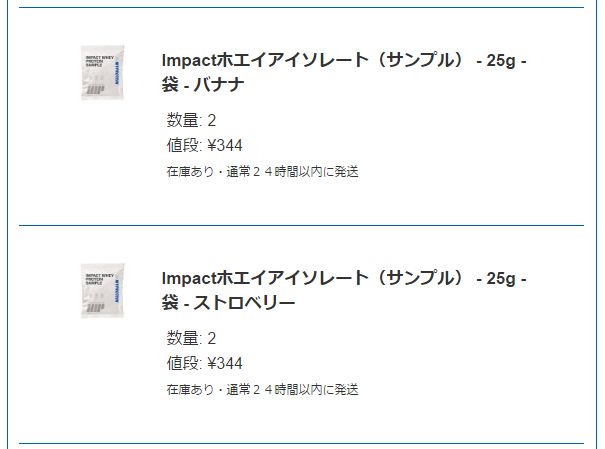Click the grey MP mark on banana pouch
605x449 pixels.
(x=95, y=90)
